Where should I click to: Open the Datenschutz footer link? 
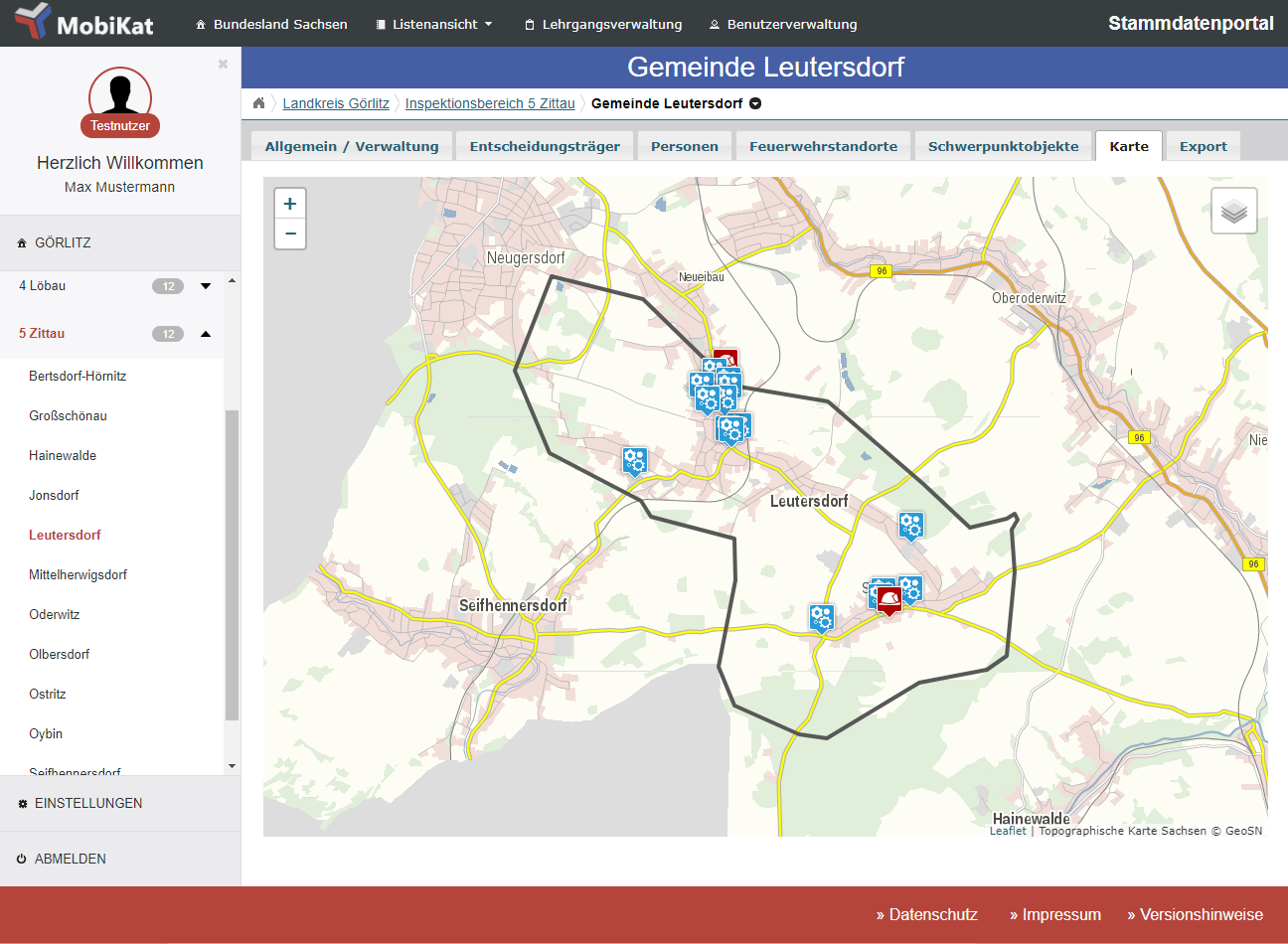pos(926,914)
